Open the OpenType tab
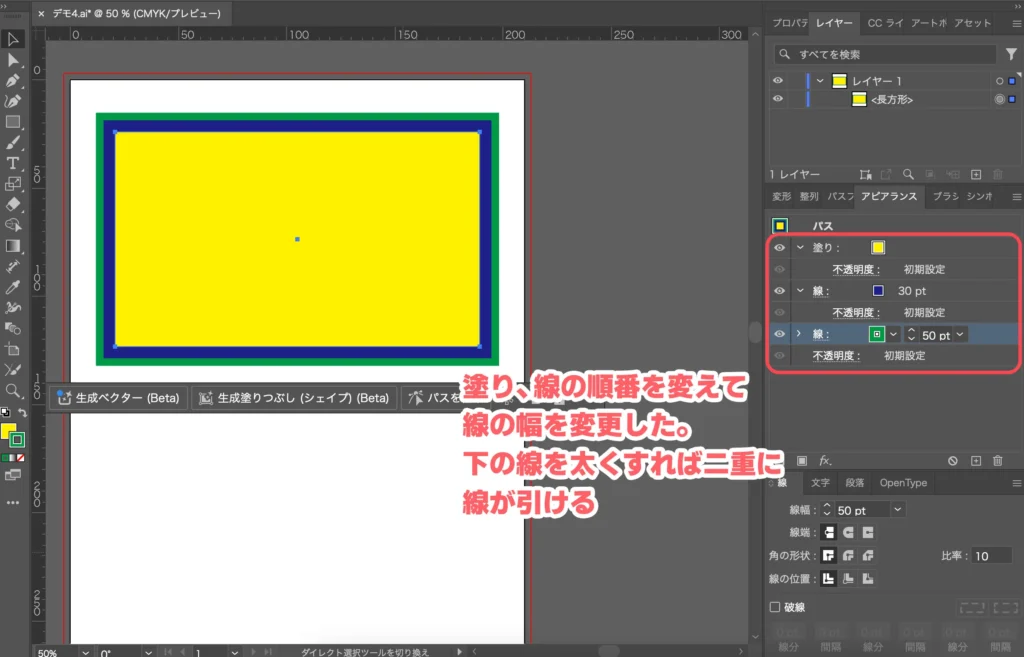 click(x=902, y=483)
